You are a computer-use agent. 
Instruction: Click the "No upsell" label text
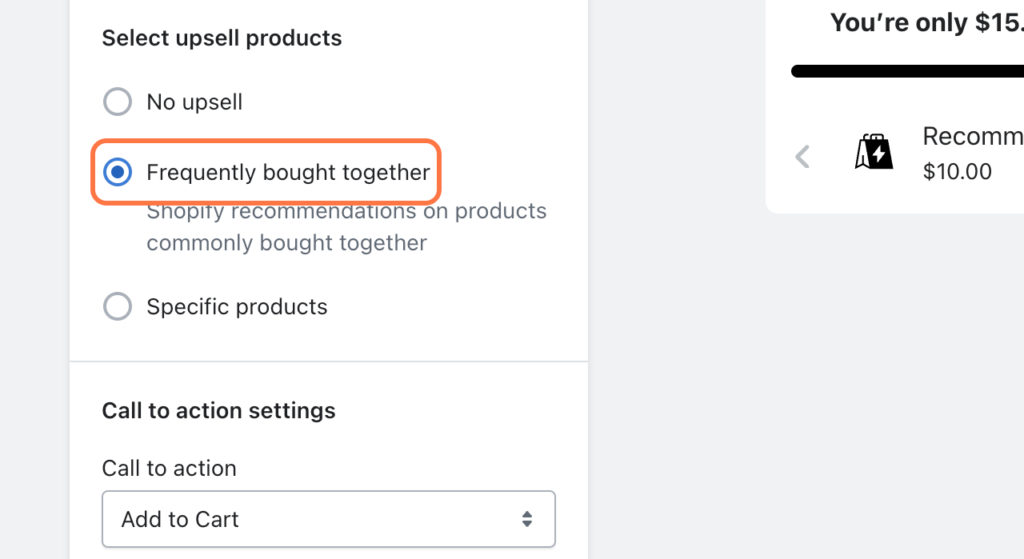click(x=194, y=102)
